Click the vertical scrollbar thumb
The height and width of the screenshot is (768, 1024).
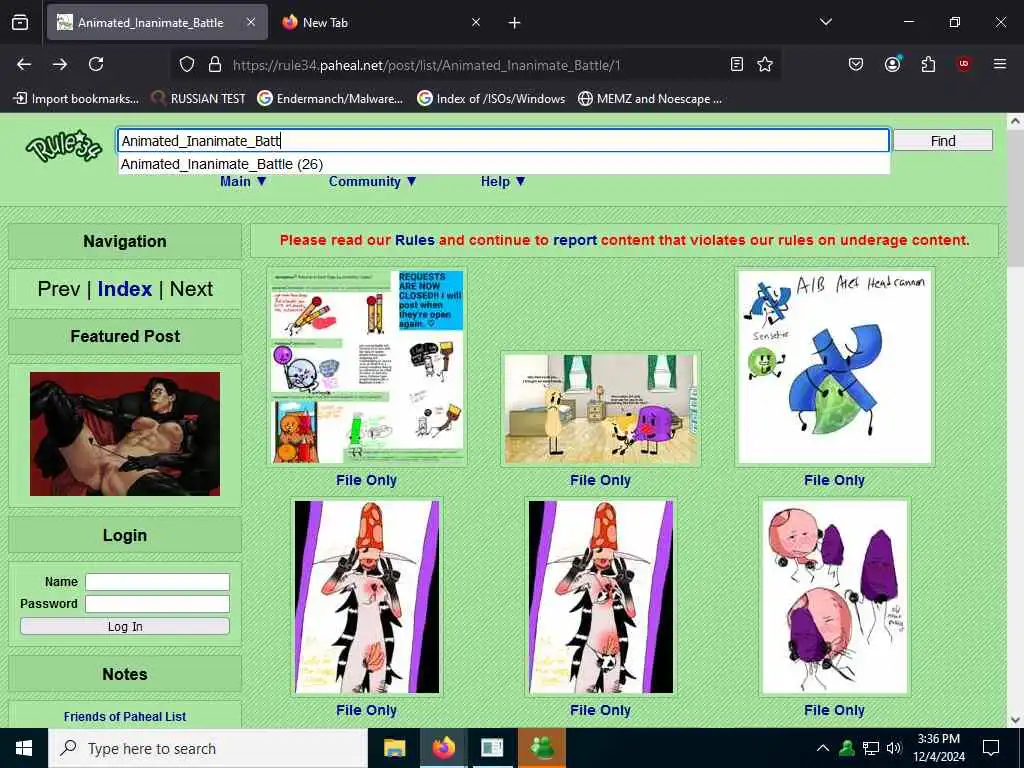click(1015, 197)
